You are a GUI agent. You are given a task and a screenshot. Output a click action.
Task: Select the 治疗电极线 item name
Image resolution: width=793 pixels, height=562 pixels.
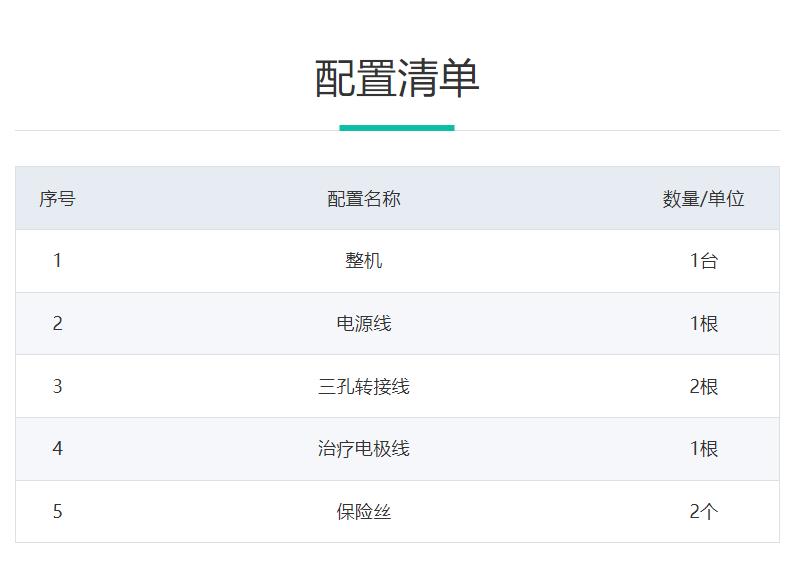[364, 449]
